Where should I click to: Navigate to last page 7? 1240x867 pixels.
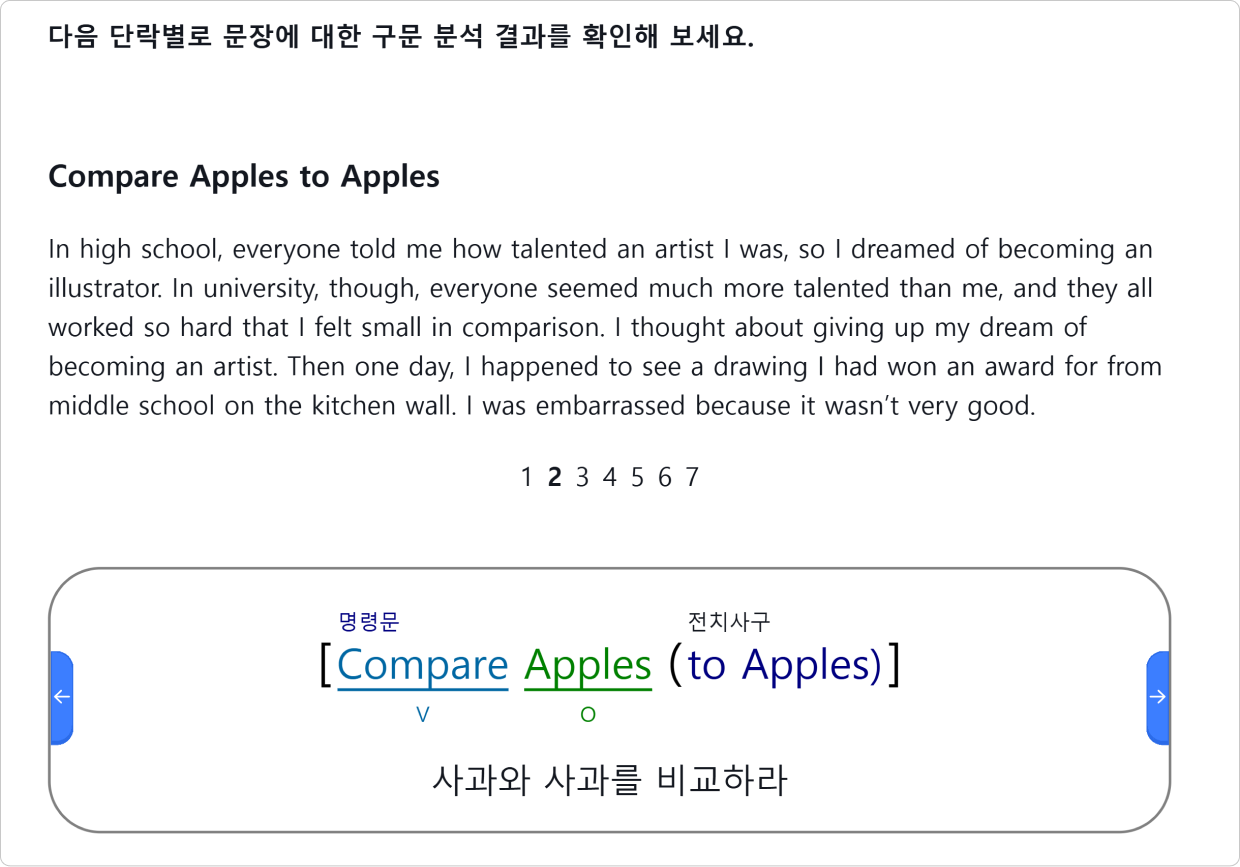pos(692,478)
